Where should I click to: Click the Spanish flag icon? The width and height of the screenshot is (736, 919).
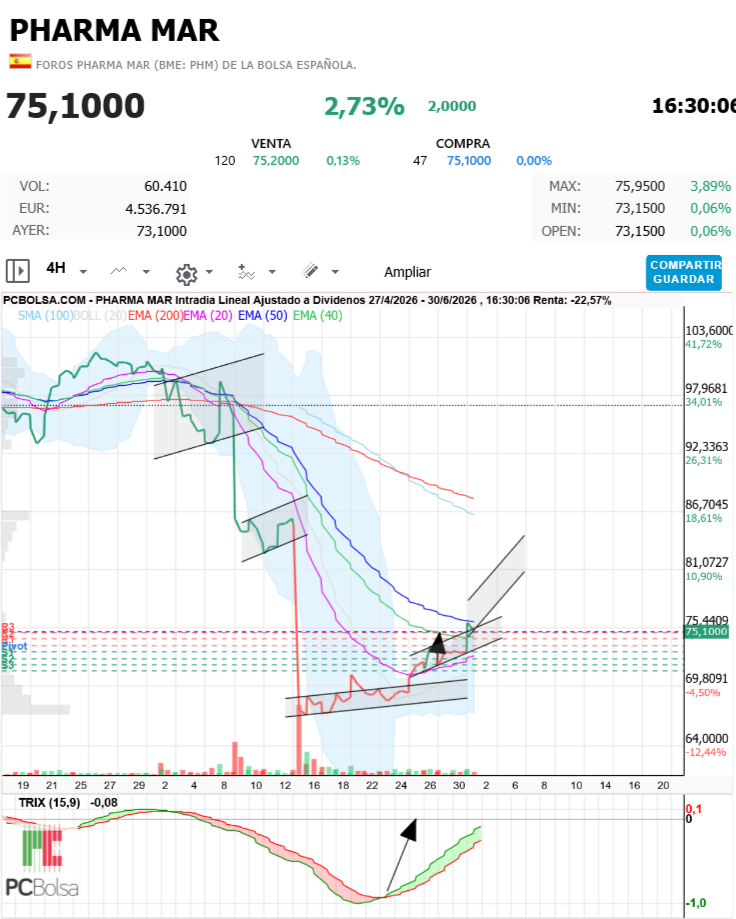coord(21,62)
